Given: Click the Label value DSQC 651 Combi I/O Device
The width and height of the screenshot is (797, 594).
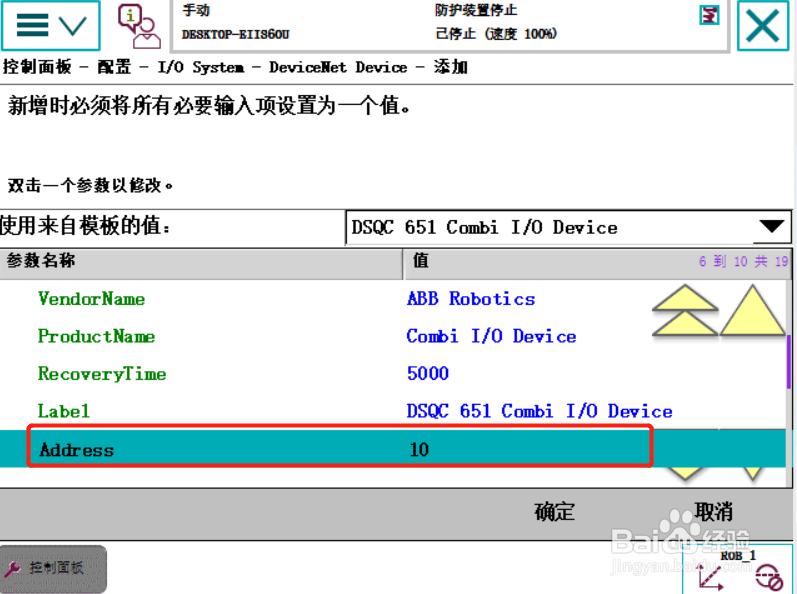Looking at the screenshot, I should (x=539, y=411).
